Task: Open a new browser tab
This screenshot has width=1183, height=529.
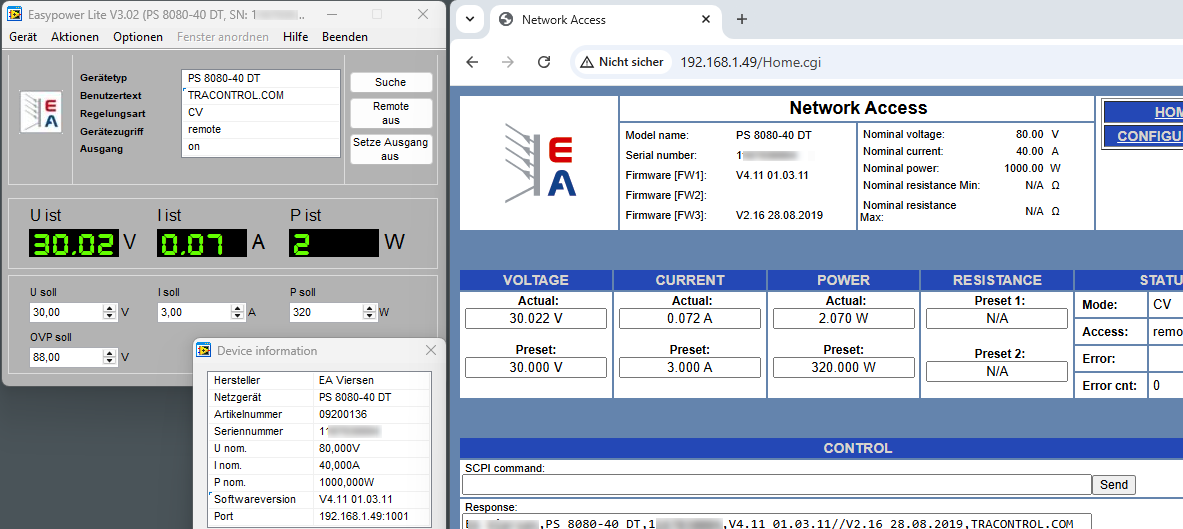Action: point(742,19)
